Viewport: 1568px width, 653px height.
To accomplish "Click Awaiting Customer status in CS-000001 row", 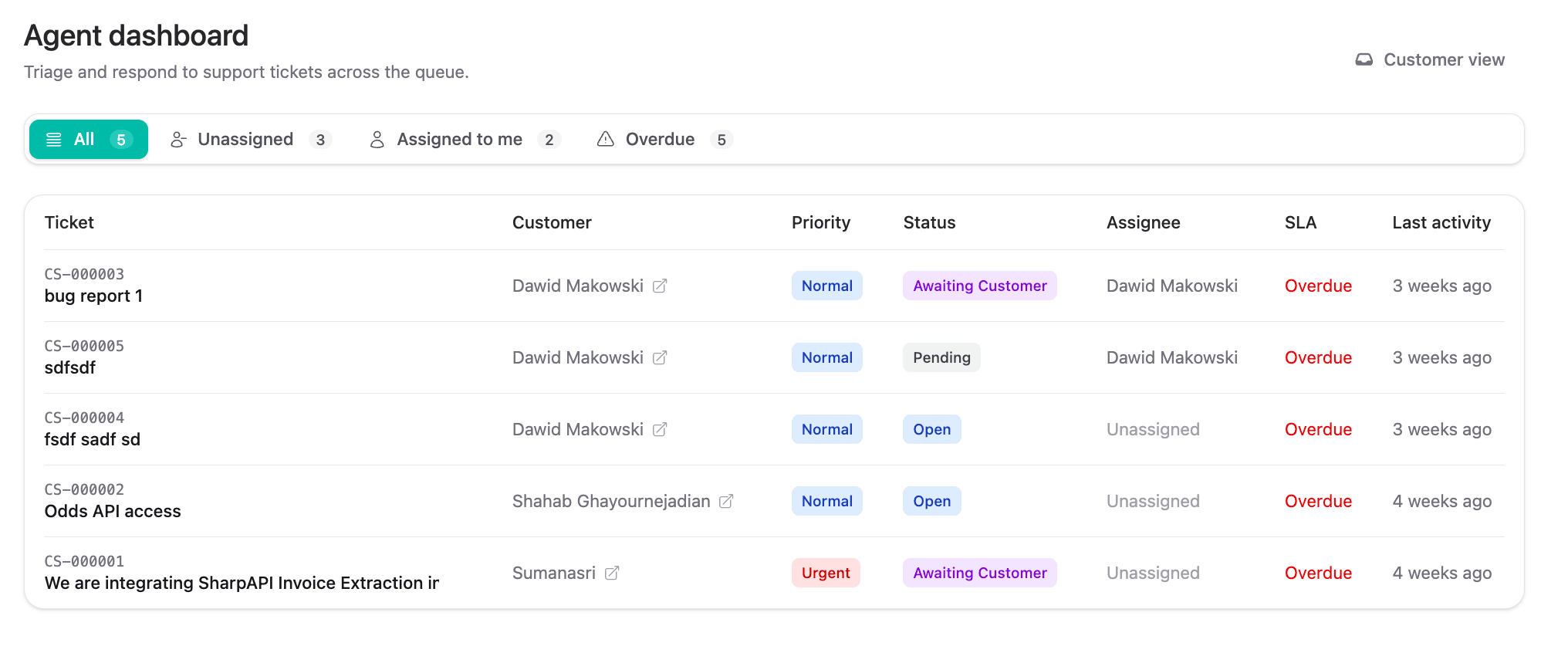I will coord(980,573).
